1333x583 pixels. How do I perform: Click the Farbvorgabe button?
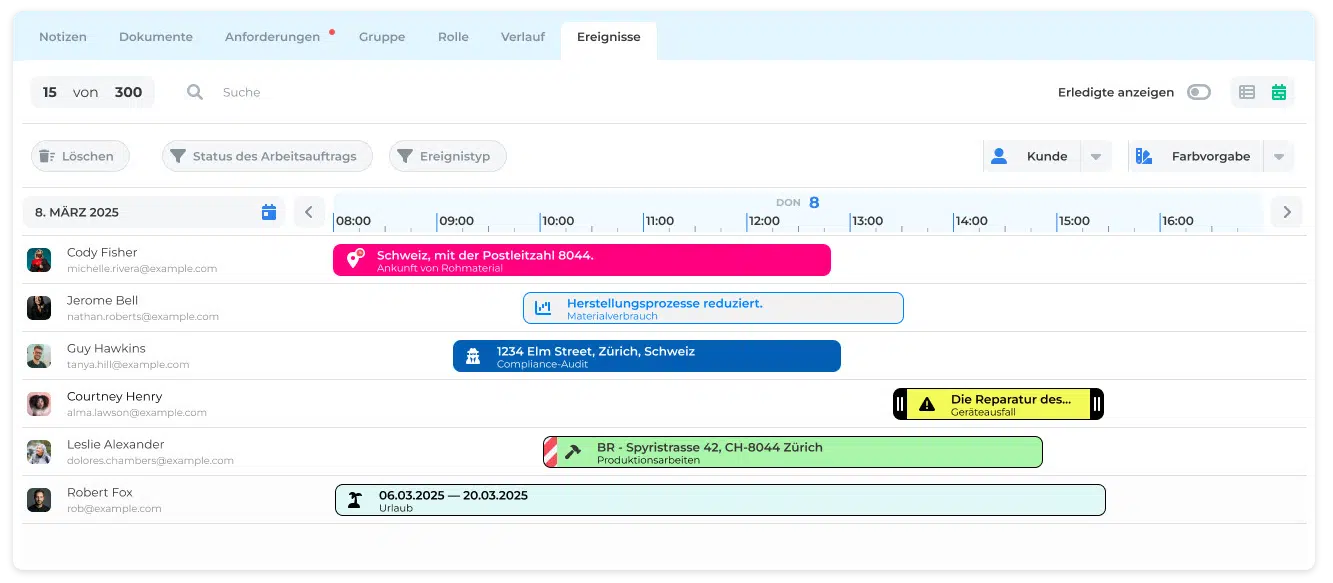(x=1197, y=156)
